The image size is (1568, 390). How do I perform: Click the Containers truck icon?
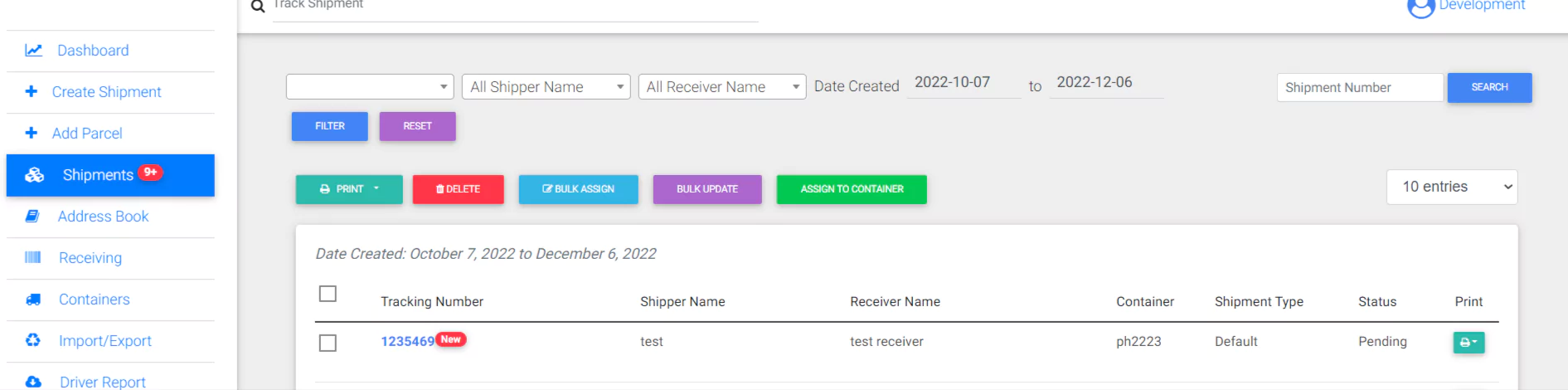[x=33, y=300]
